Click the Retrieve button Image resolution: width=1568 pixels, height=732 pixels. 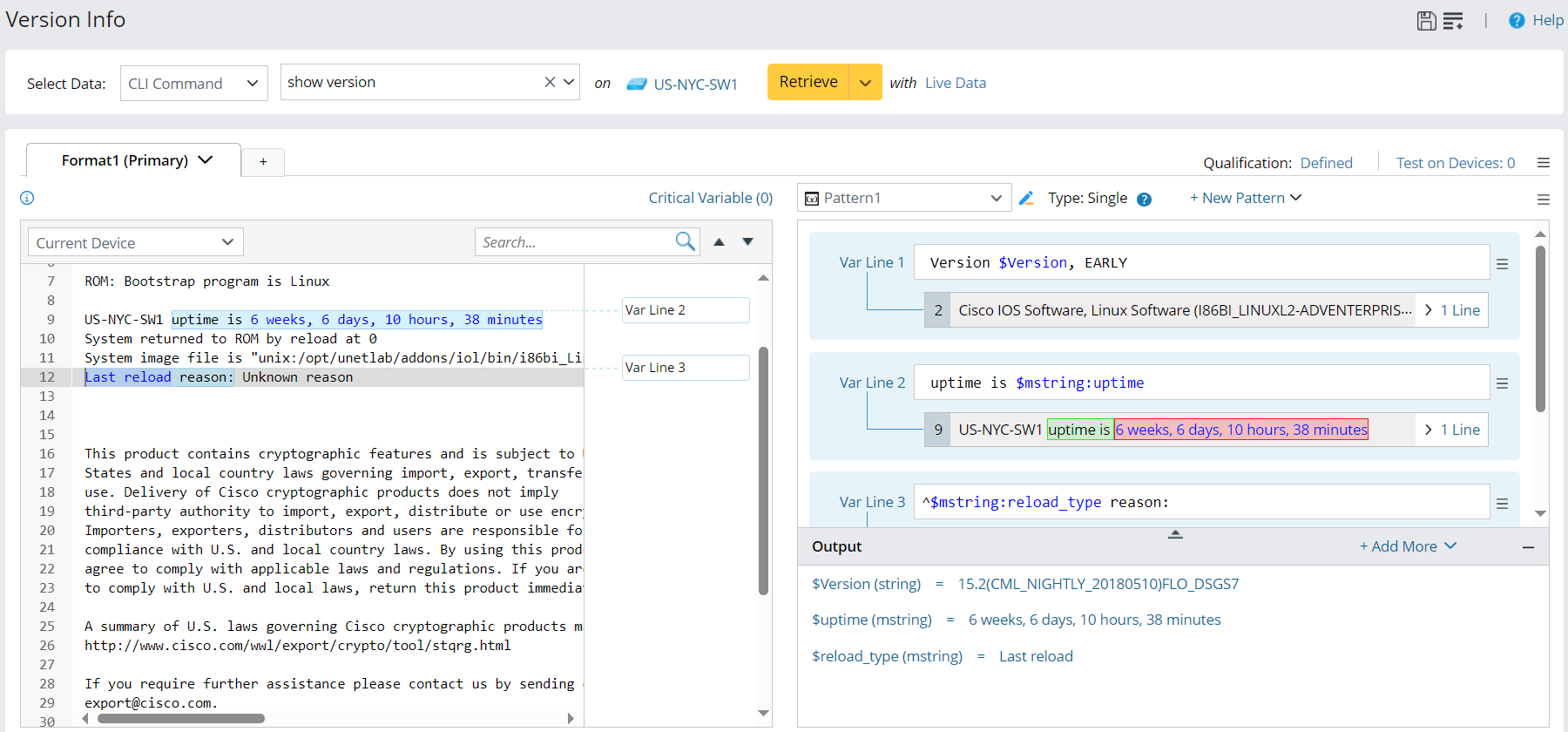[808, 82]
